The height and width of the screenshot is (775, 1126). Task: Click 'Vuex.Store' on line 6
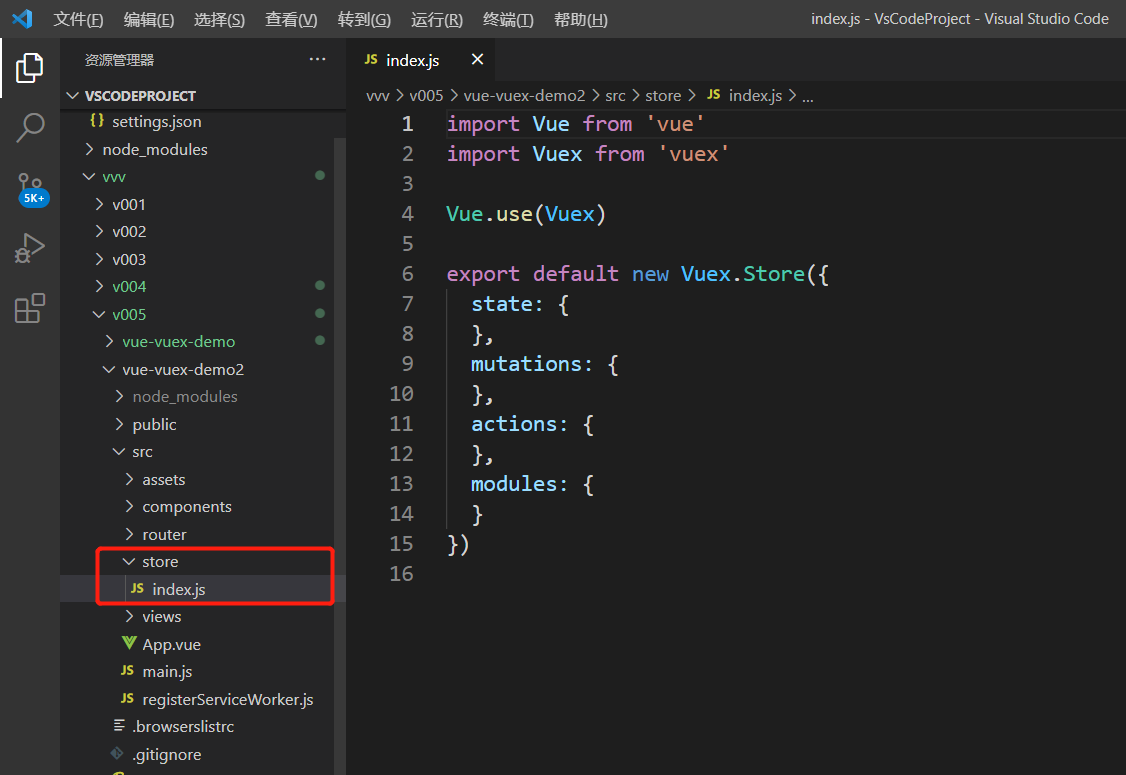coord(743,274)
